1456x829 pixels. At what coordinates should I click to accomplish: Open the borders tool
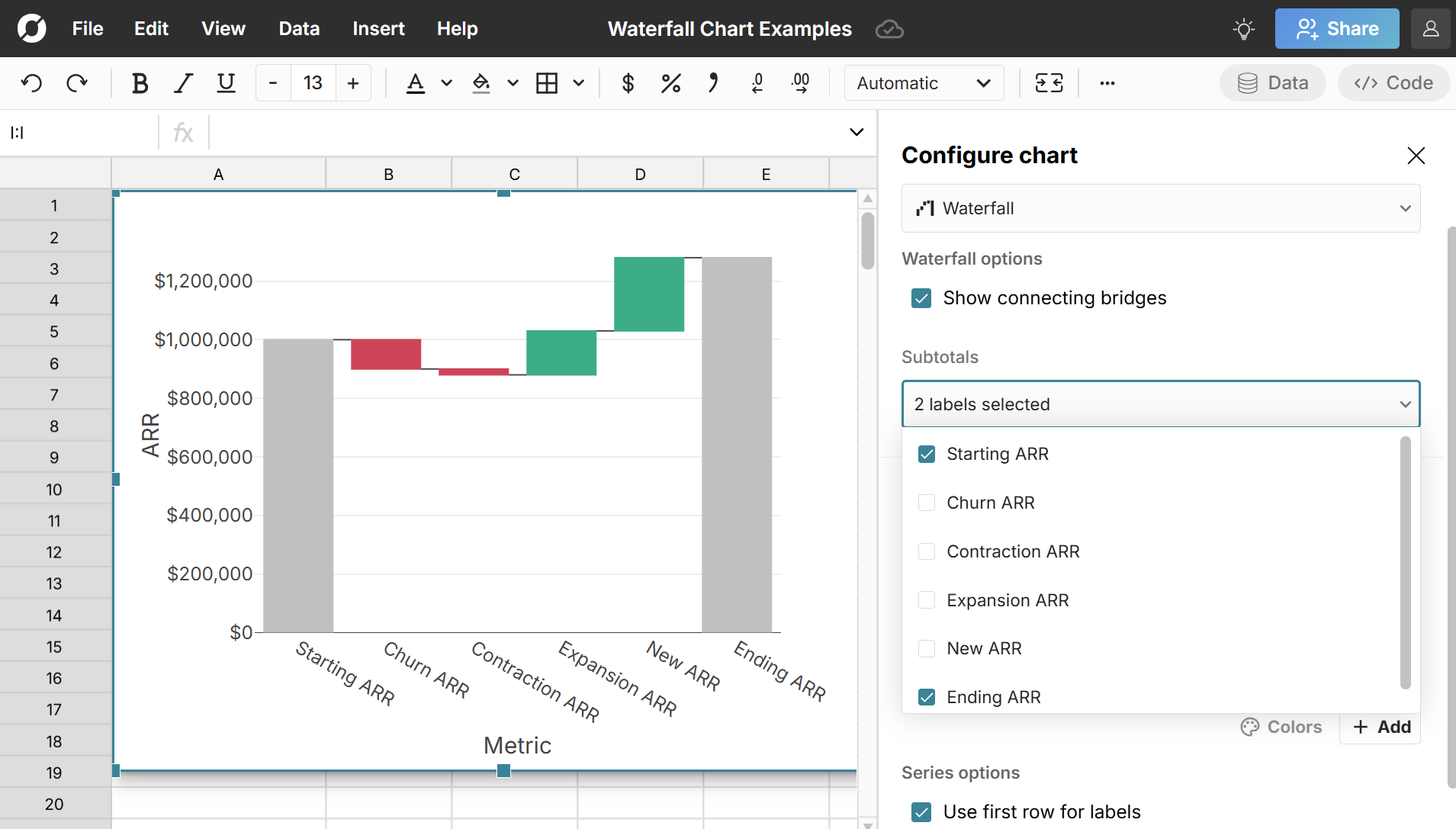(x=547, y=83)
